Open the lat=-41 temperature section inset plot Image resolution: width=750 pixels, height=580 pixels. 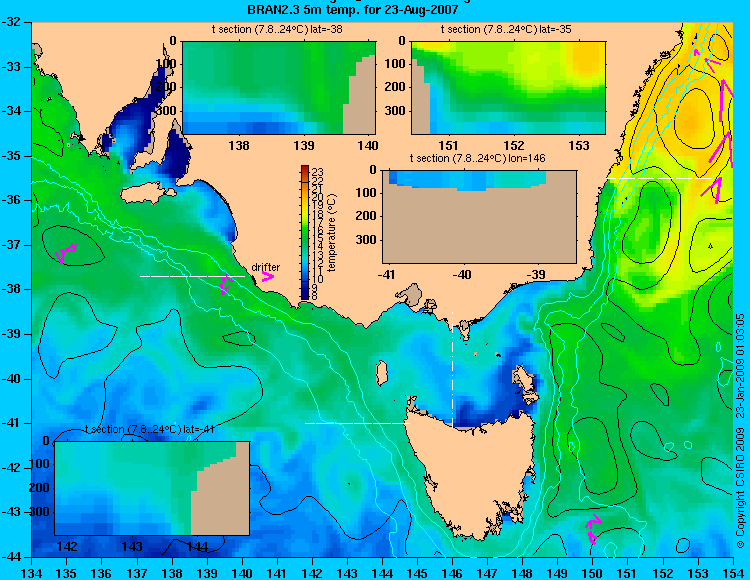click(152, 488)
